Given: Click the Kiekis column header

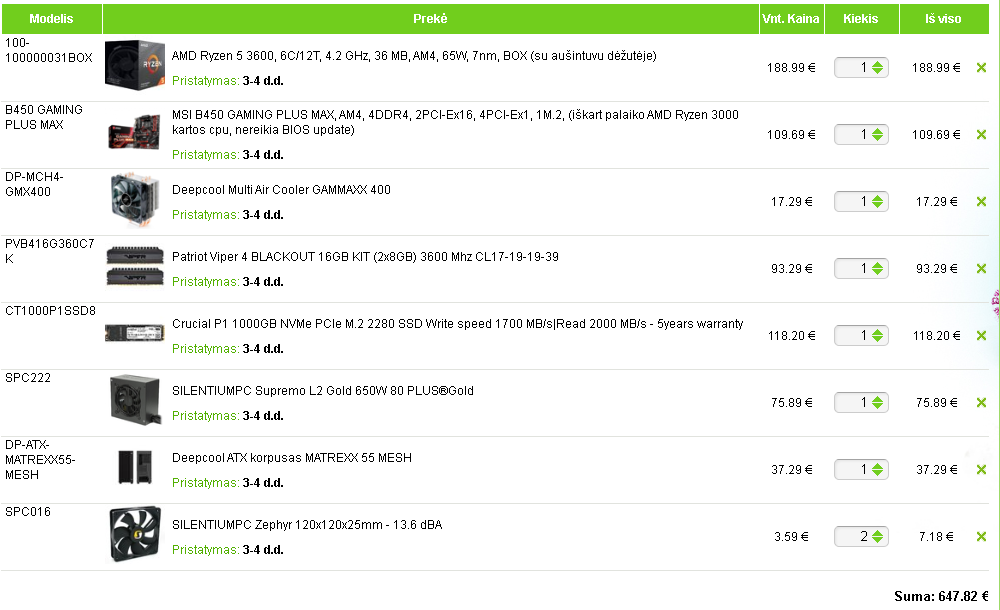Looking at the screenshot, I should 861,19.
